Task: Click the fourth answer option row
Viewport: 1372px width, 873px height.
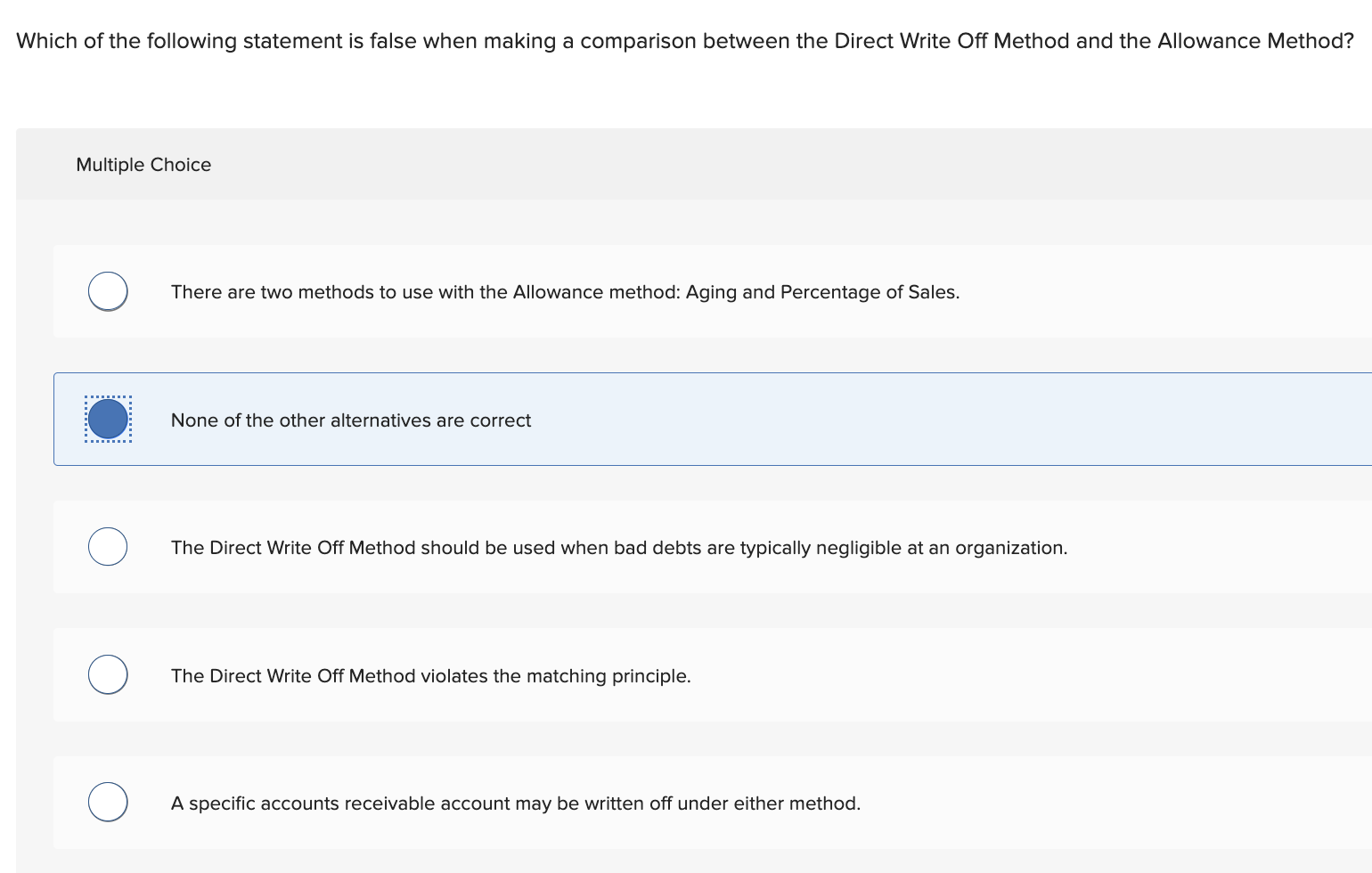Action: click(x=624, y=674)
